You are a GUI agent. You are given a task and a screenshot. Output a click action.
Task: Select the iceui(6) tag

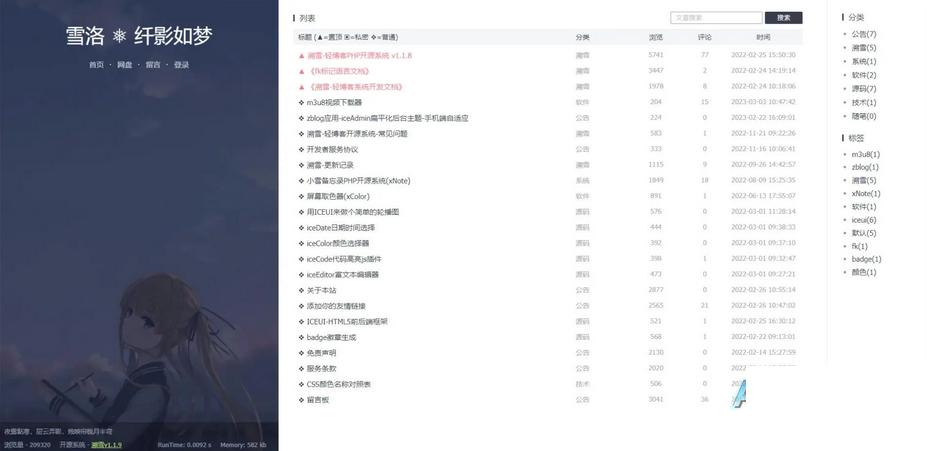tap(864, 220)
